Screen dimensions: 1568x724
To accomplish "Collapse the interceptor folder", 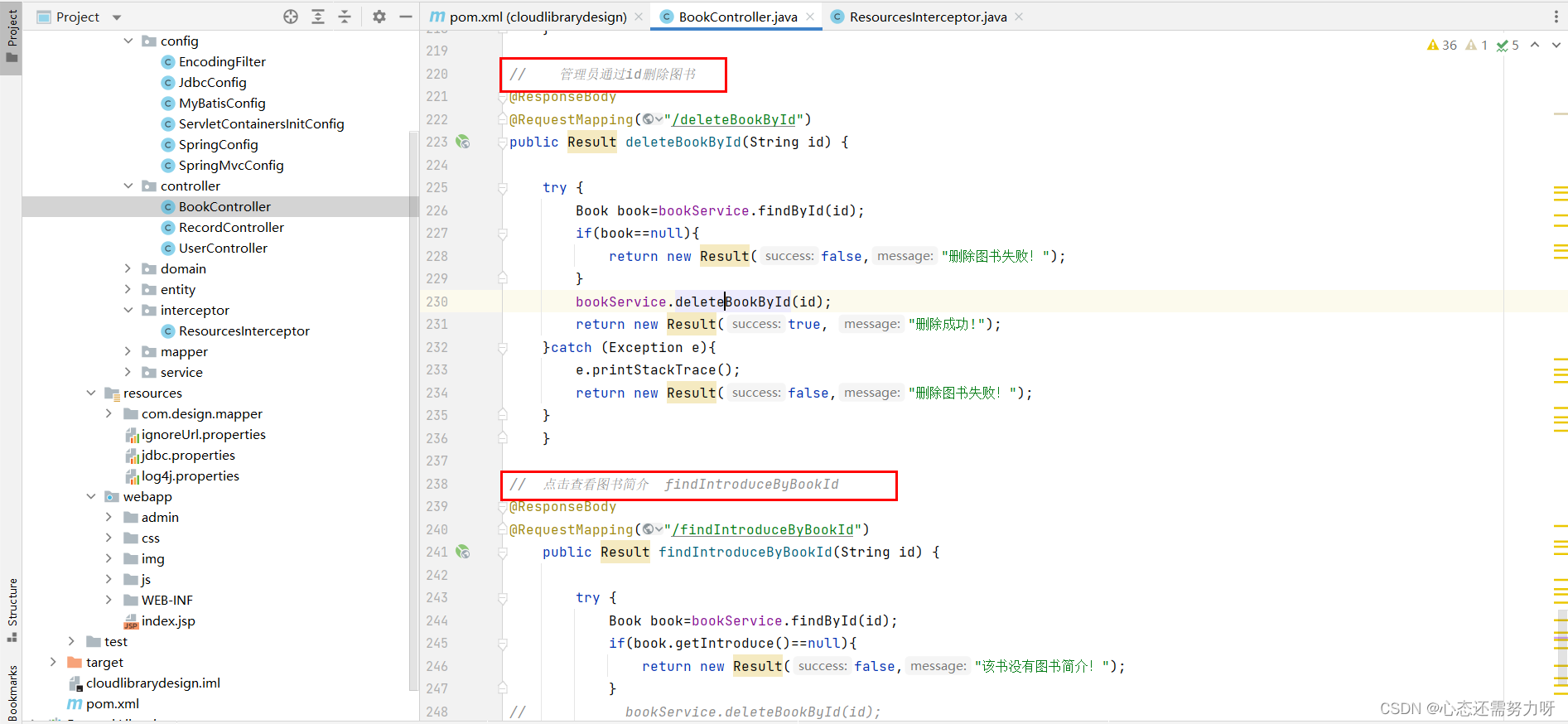I will (x=128, y=310).
